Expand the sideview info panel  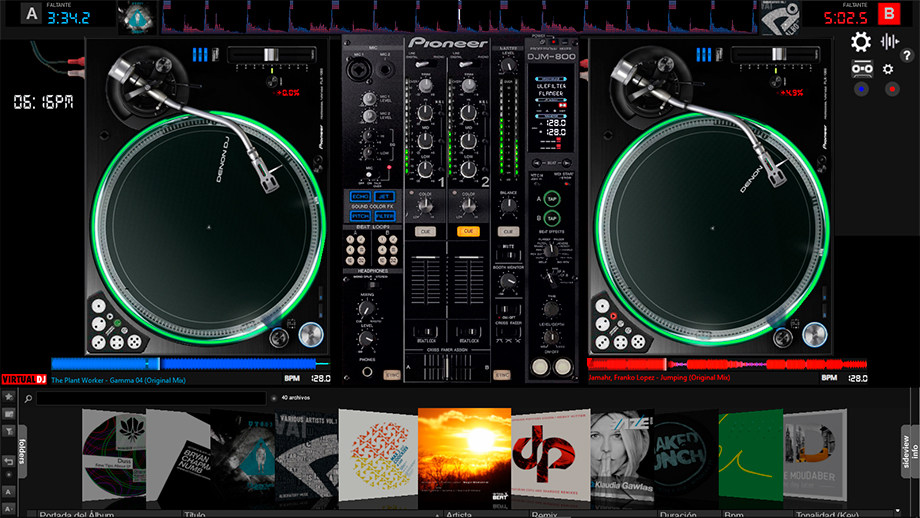910,451
